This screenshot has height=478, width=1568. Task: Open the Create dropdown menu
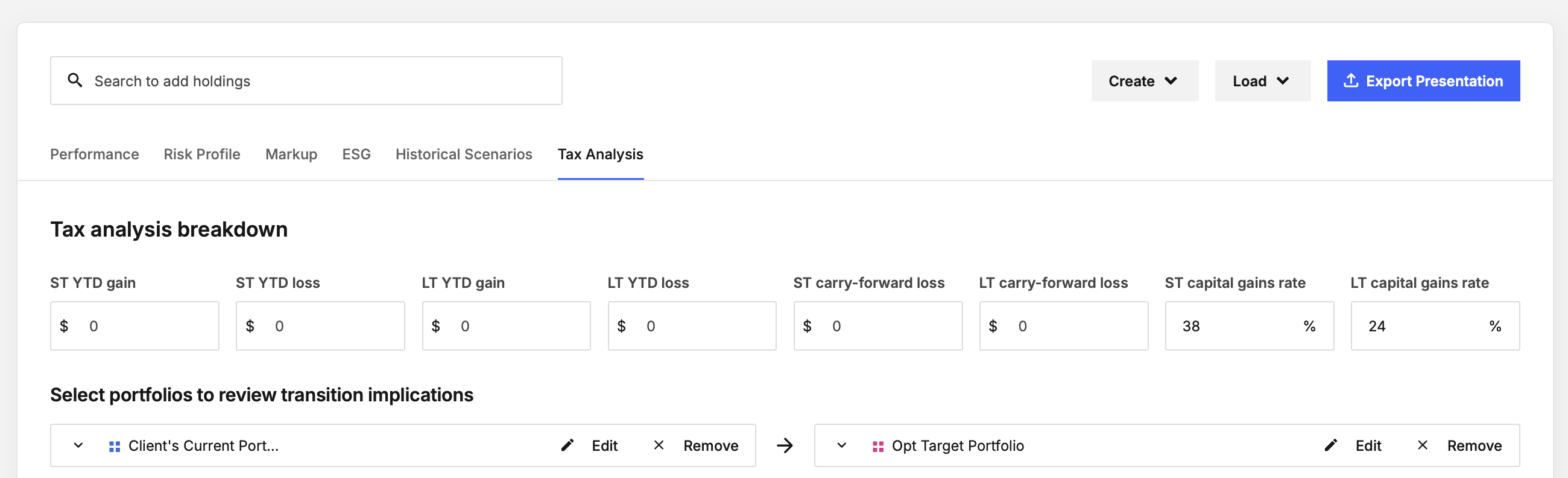pos(1145,81)
